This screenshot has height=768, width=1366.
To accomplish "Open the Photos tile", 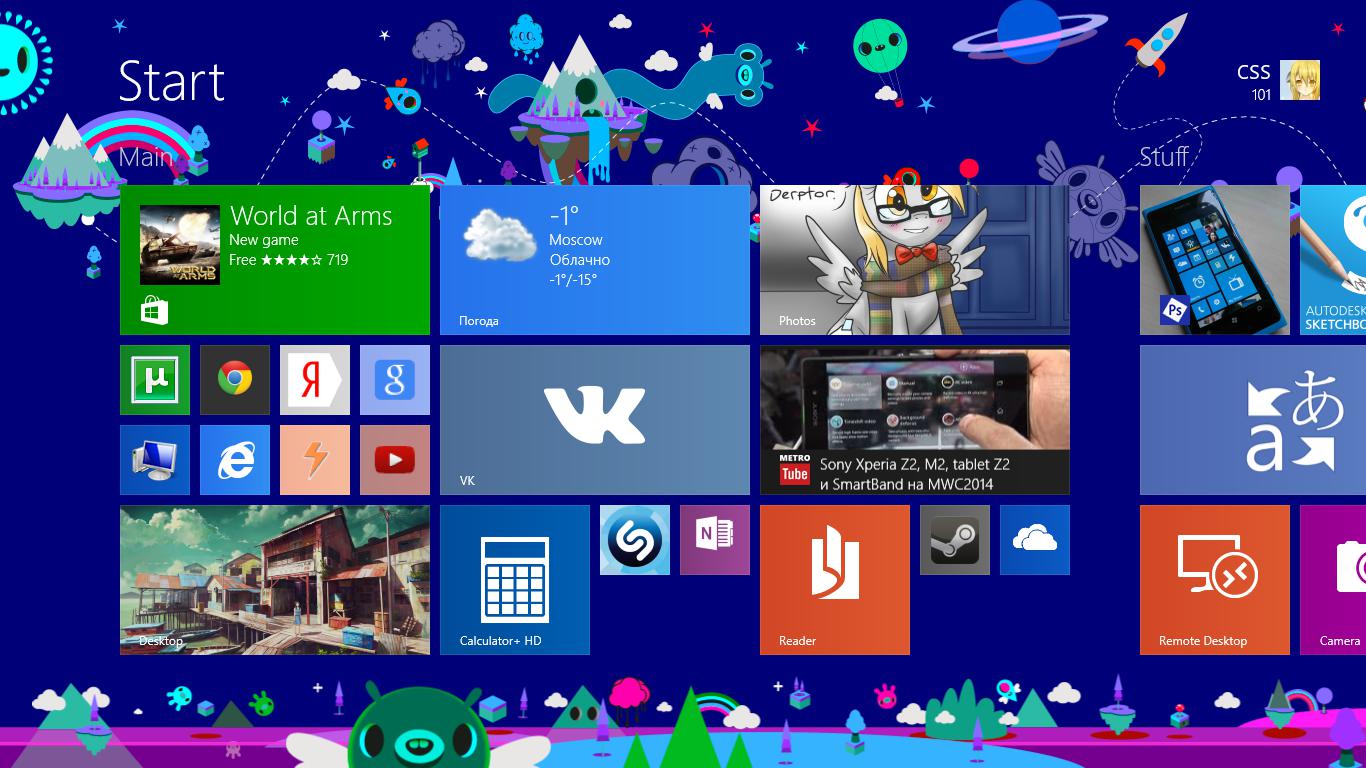I will coord(915,260).
